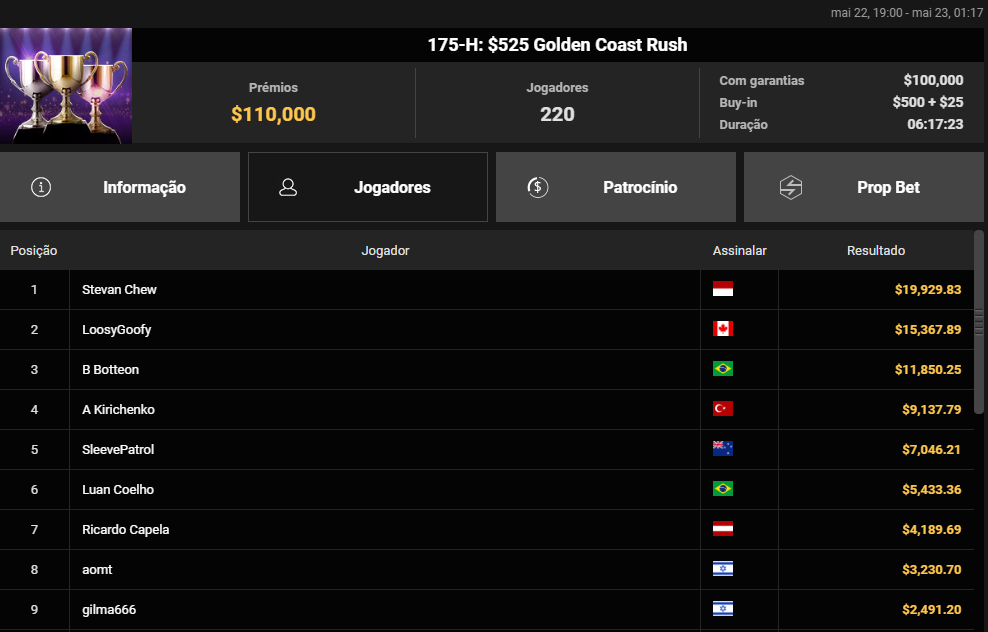Click the dollar coin icon on Patrocínio

coord(537,187)
